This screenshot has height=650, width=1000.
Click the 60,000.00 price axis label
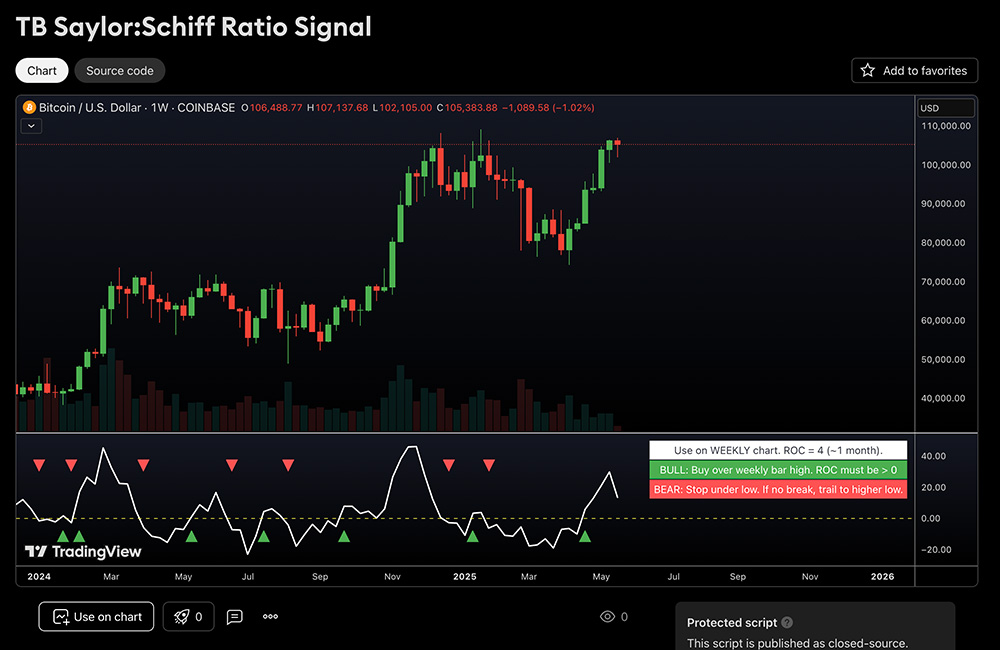(x=943, y=320)
